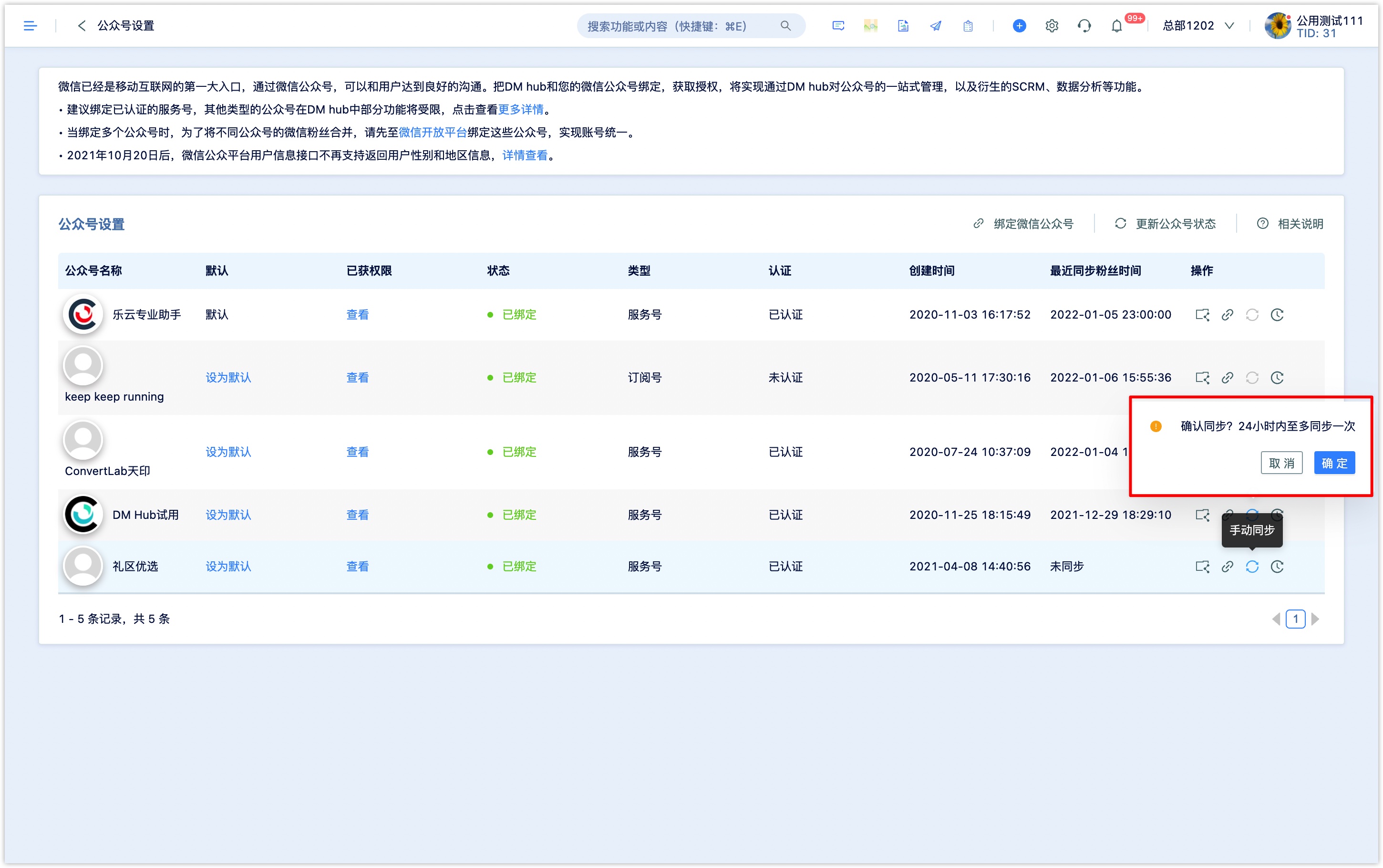Viewport: 1383px width, 868px height.
Task: Click 更新公众号状态 to refresh status
Action: (1165, 224)
